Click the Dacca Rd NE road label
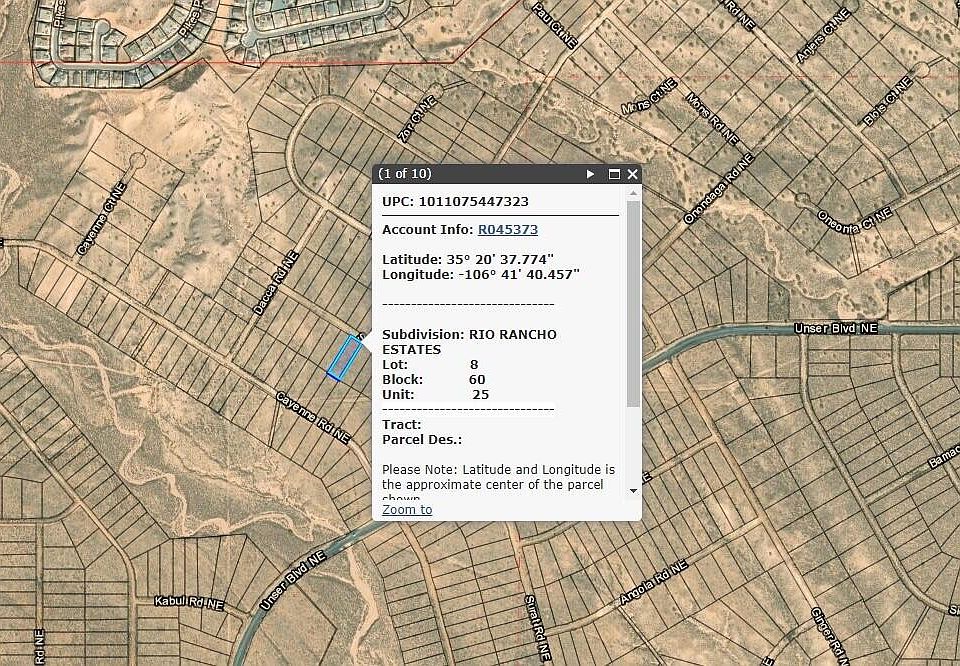Viewport: 960px width, 666px height. click(275, 283)
